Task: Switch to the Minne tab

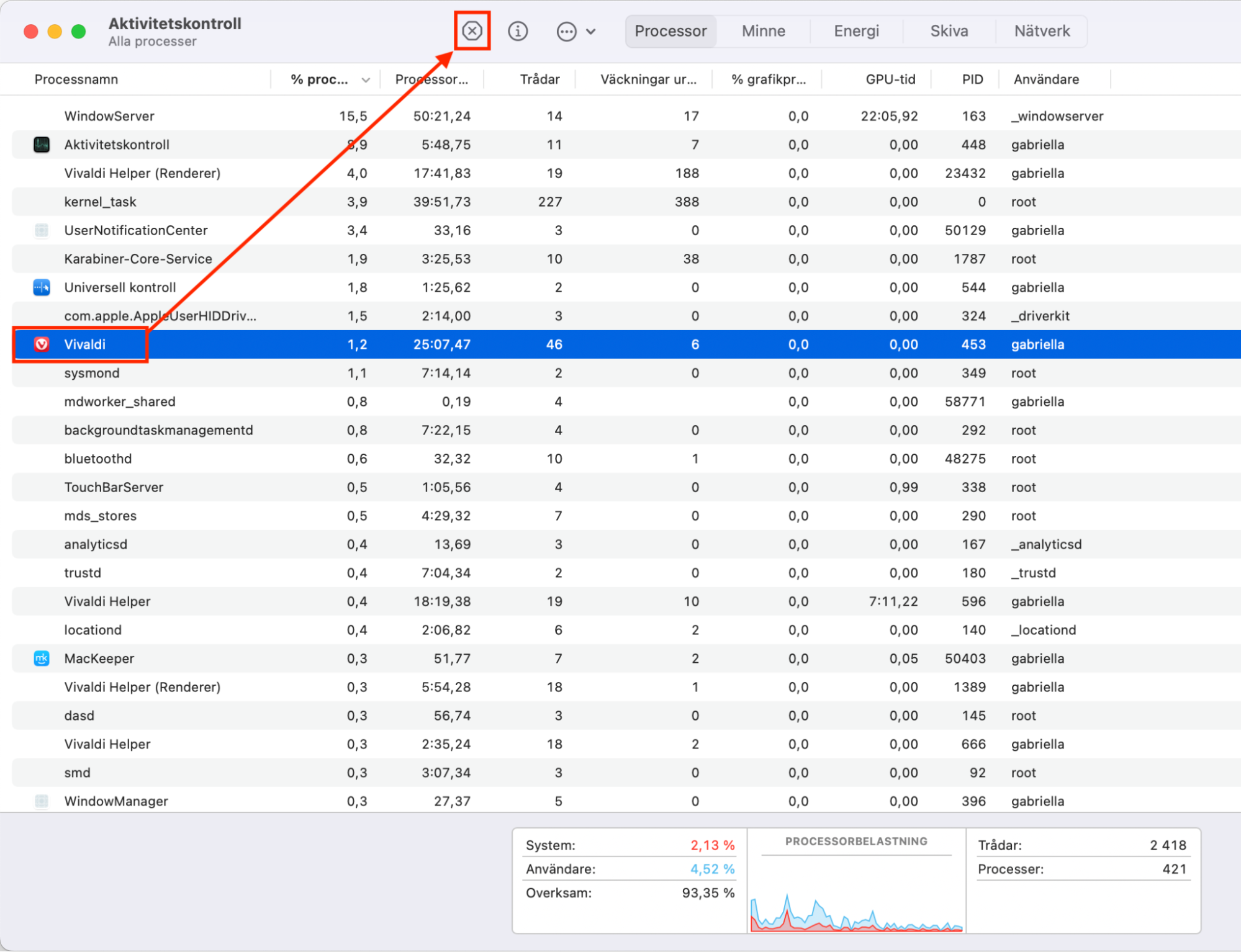Action: coord(763,31)
